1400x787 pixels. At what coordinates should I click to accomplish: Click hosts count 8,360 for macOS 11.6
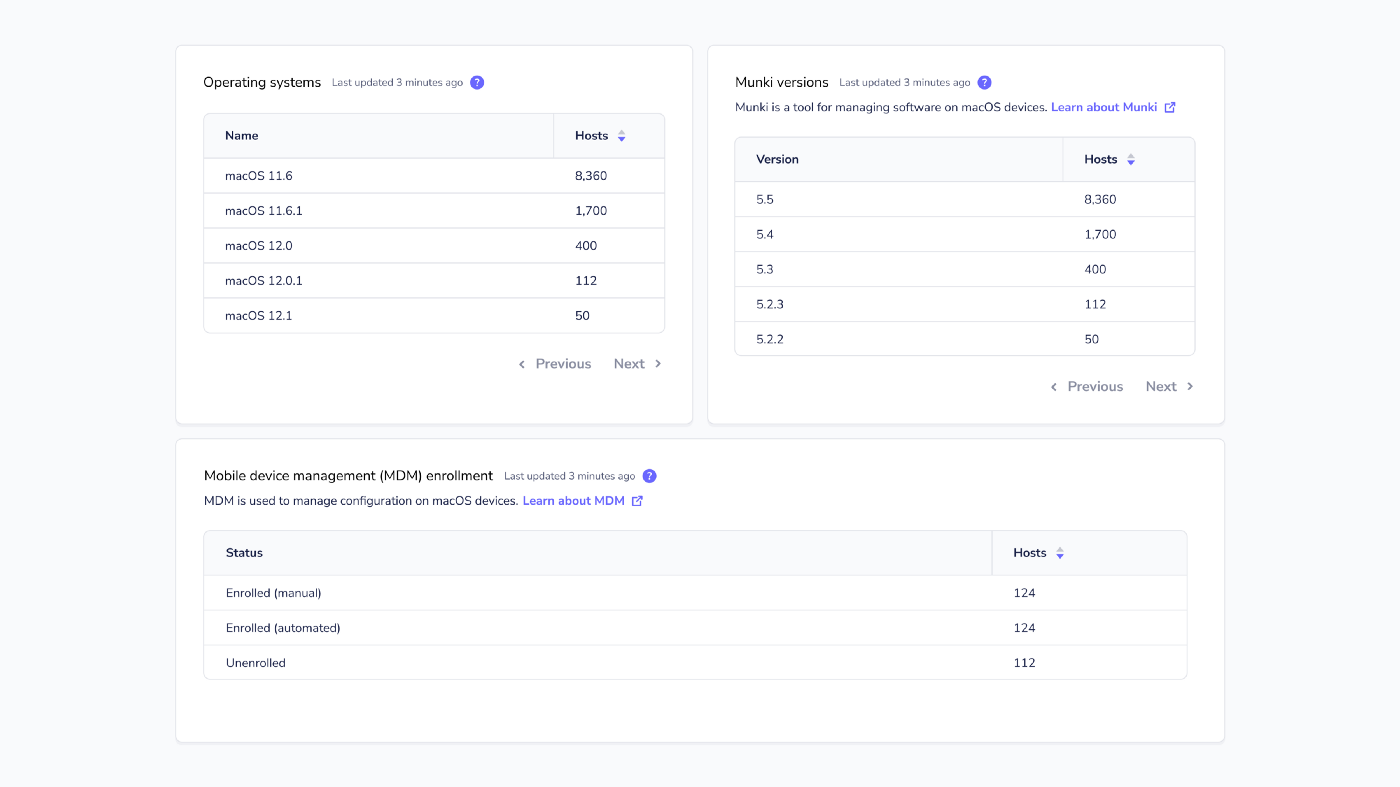pyautogui.click(x=591, y=176)
